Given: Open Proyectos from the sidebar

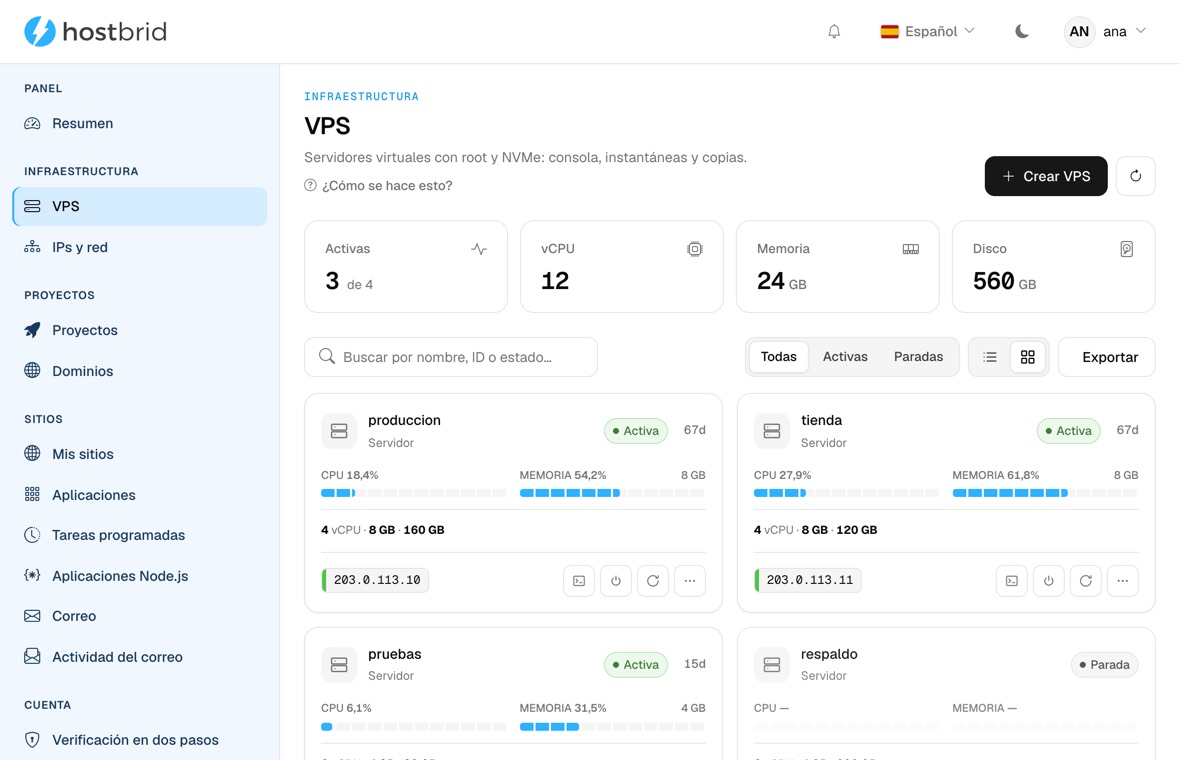Looking at the screenshot, I should point(140,330).
